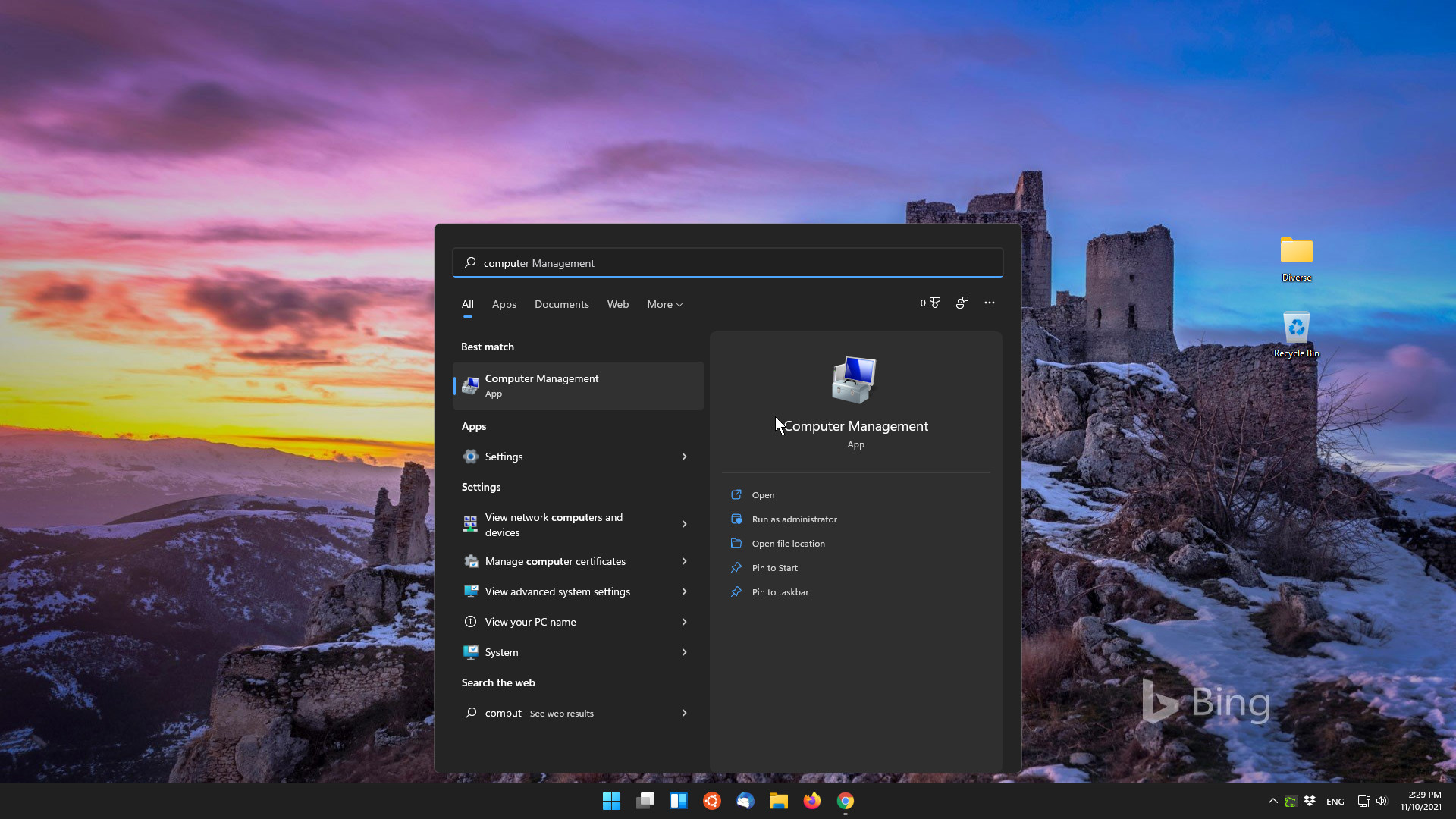Click Manage computer certificates icon
This screenshot has height=819, width=1456.
[471, 561]
